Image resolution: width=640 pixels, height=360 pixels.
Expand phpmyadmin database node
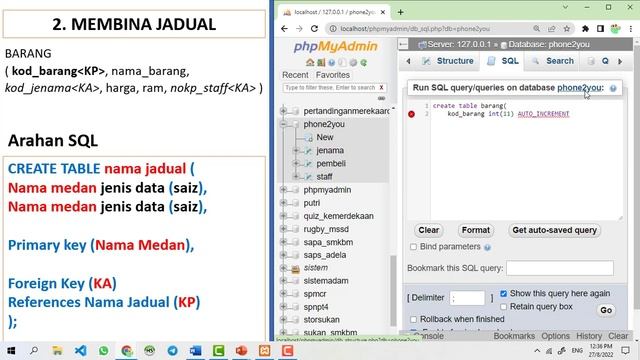pyautogui.click(x=283, y=189)
